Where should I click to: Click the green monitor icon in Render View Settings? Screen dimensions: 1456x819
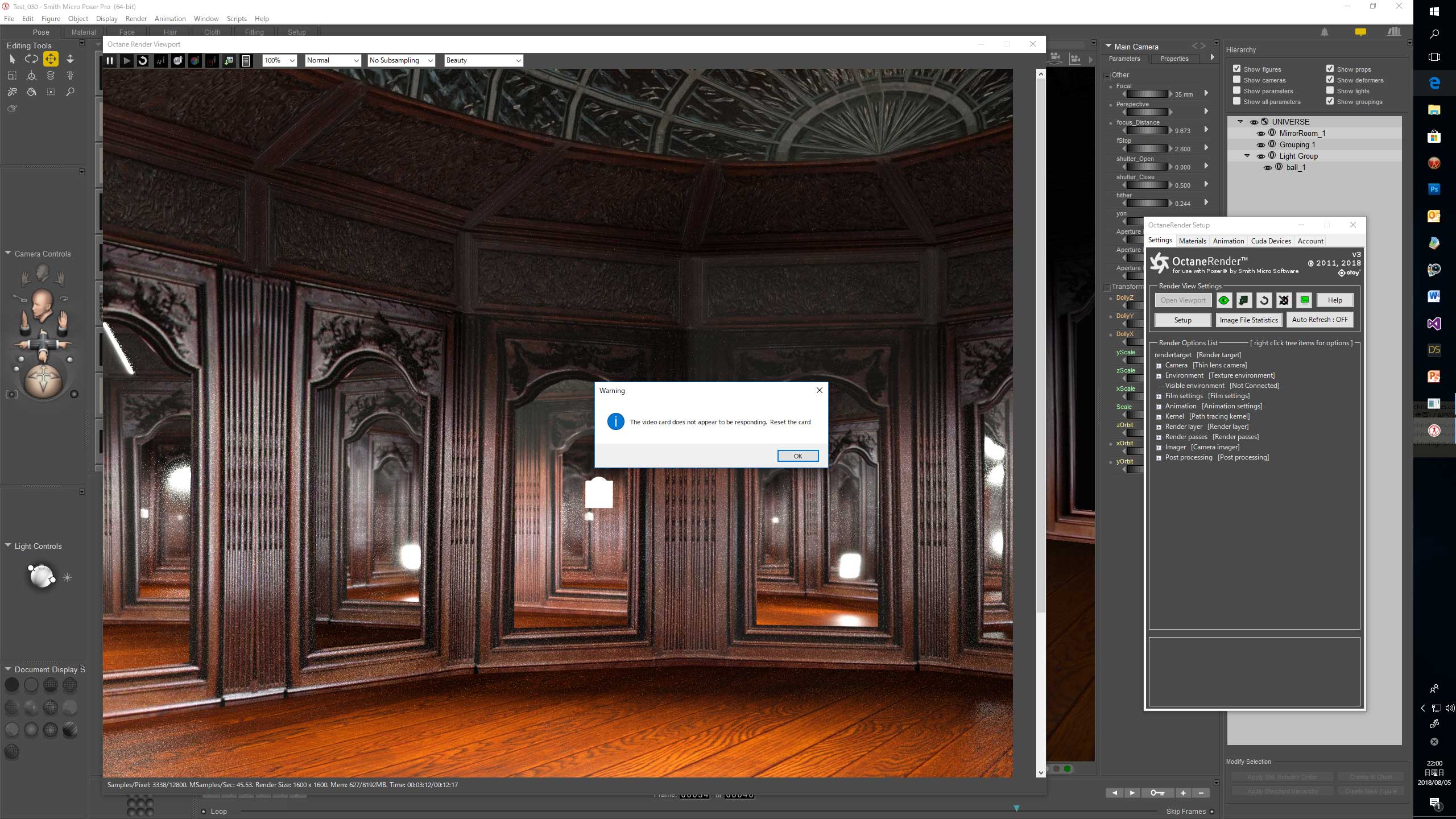(x=1305, y=300)
